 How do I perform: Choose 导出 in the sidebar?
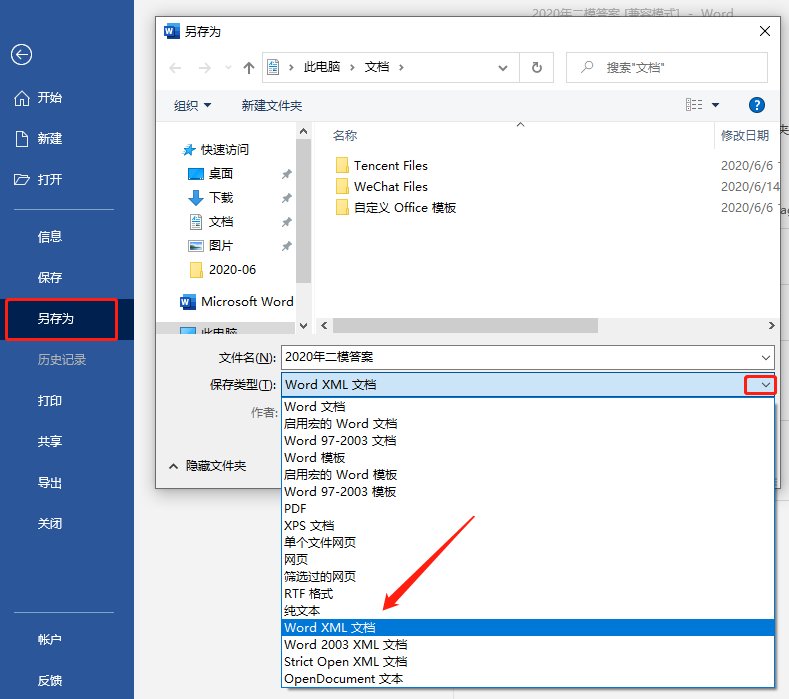point(49,483)
